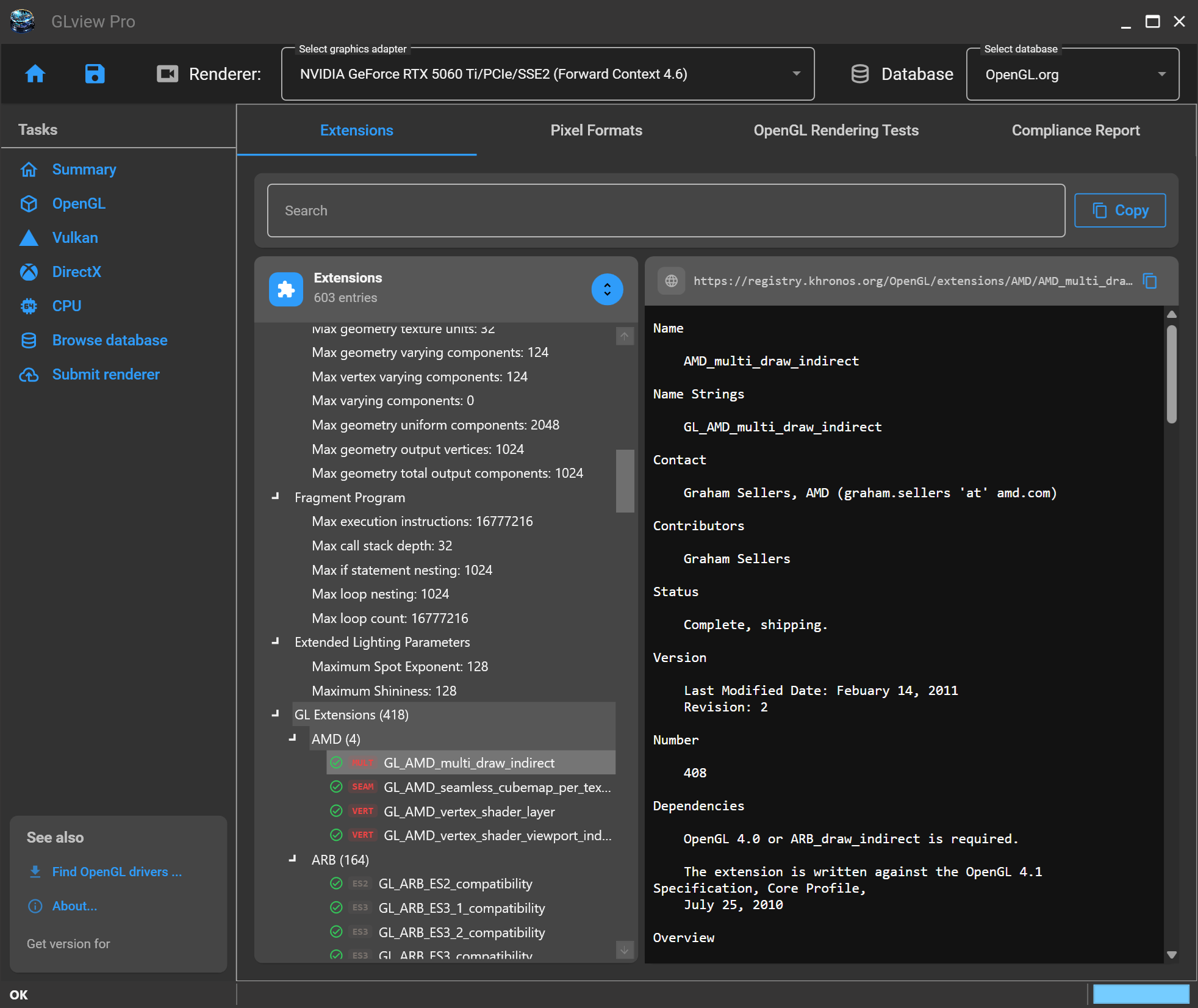Open the About... link

pos(74,905)
